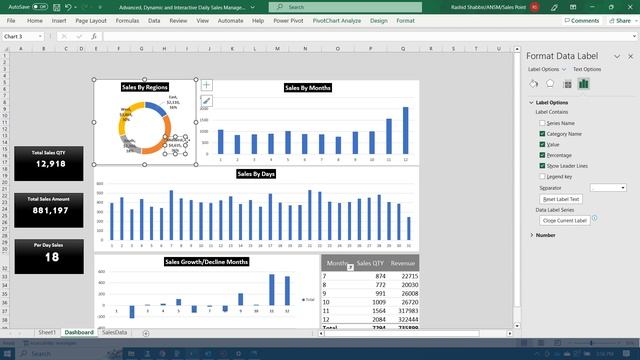
Task: Toggle AutoSave switch
Action: click(40, 7)
